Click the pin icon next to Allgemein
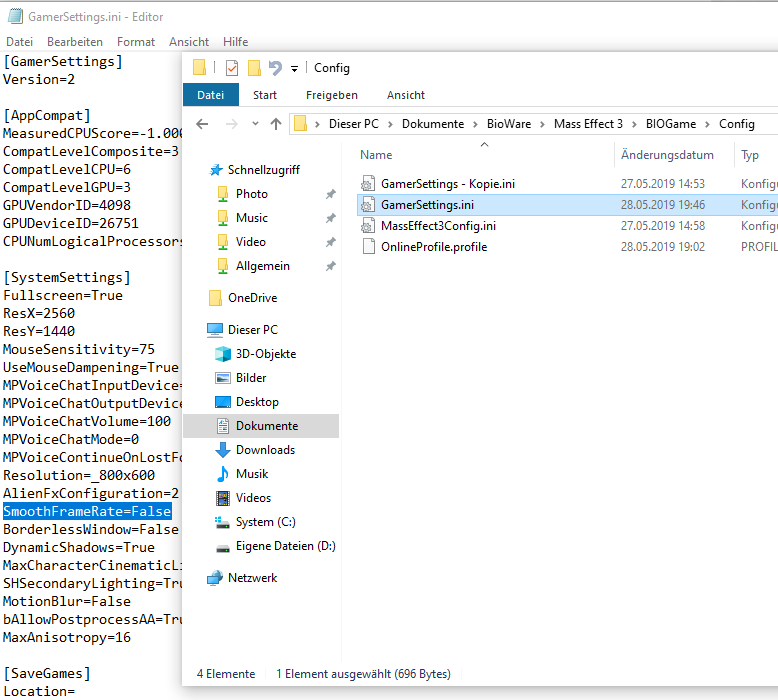The image size is (778, 700). 330,266
